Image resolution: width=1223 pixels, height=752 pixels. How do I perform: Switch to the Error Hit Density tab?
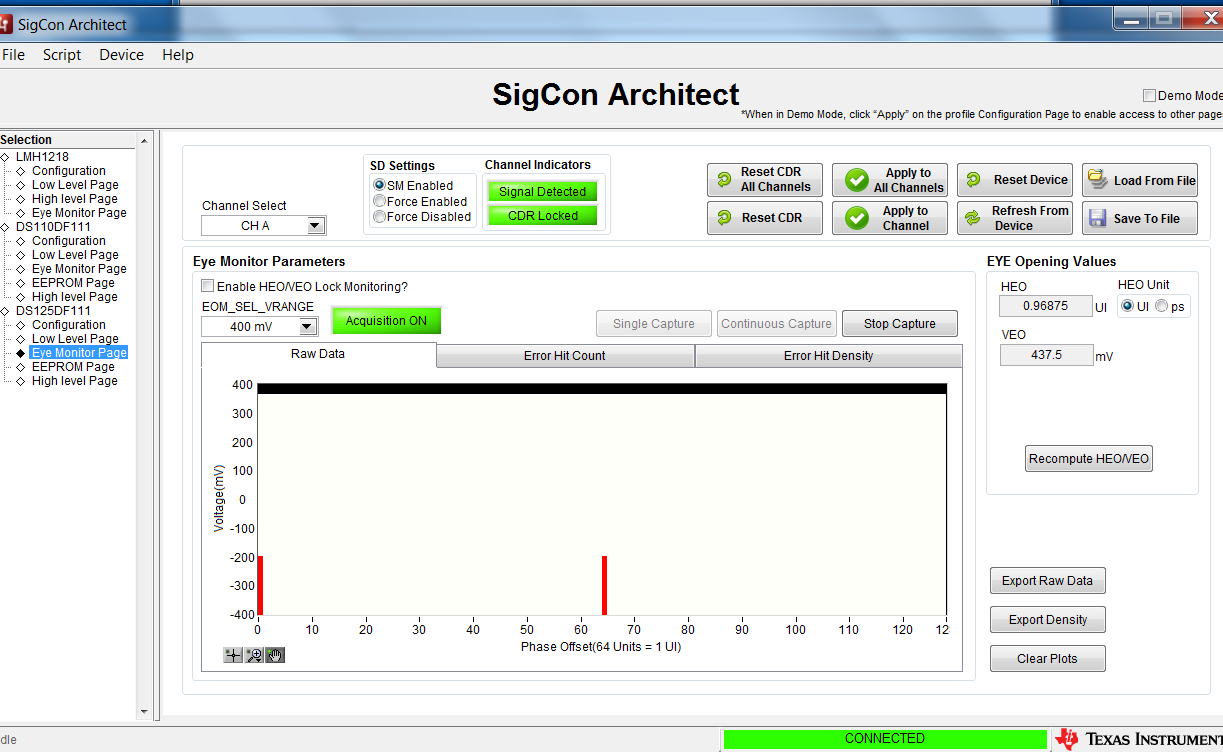828,356
